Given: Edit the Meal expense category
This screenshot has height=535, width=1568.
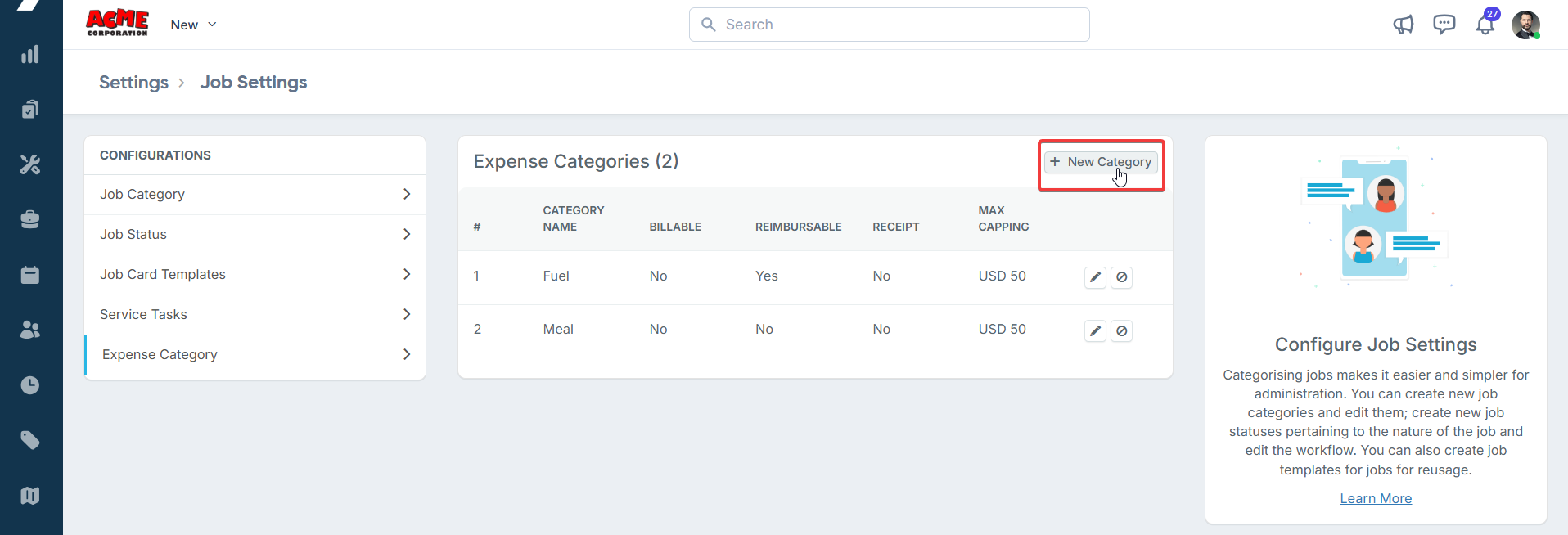Looking at the screenshot, I should [1095, 330].
